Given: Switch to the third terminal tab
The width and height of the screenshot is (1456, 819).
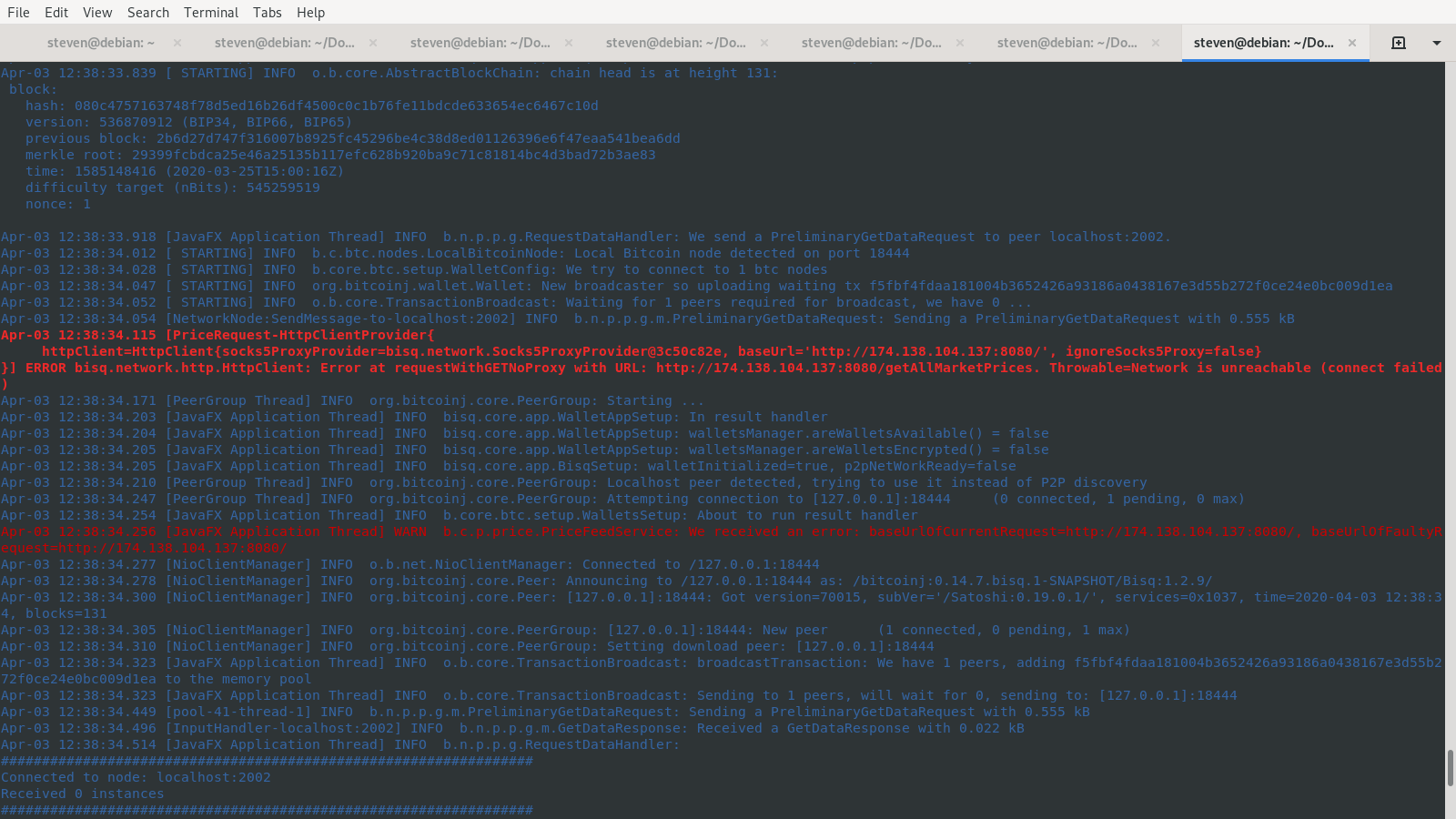Looking at the screenshot, I should [480, 43].
